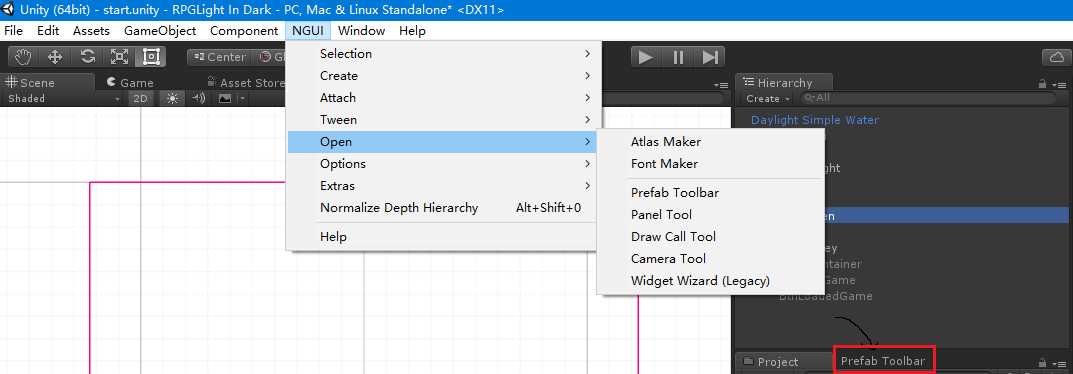Toggle 2D scene view mode
The image size is (1073, 374).
click(x=140, y=98)
